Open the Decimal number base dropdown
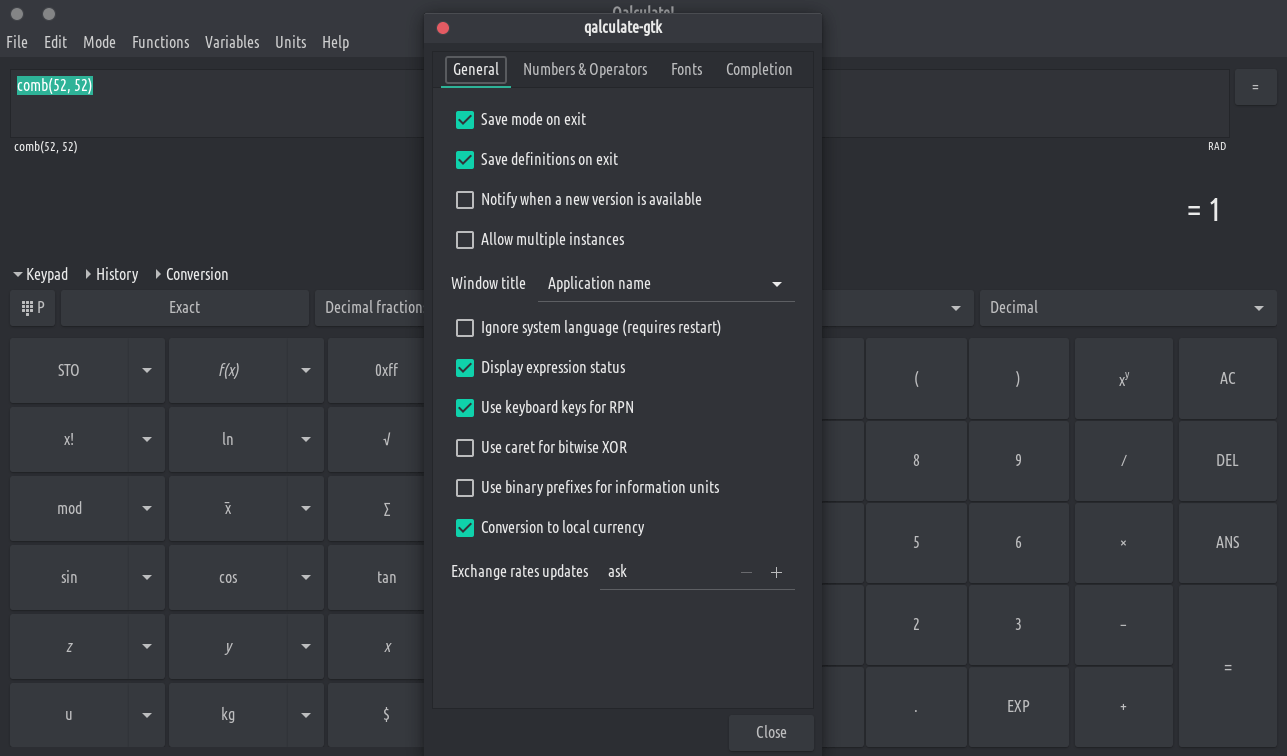Image resolution: width=1287 pixels, height=756 pixels. (x=1128, y=308)
